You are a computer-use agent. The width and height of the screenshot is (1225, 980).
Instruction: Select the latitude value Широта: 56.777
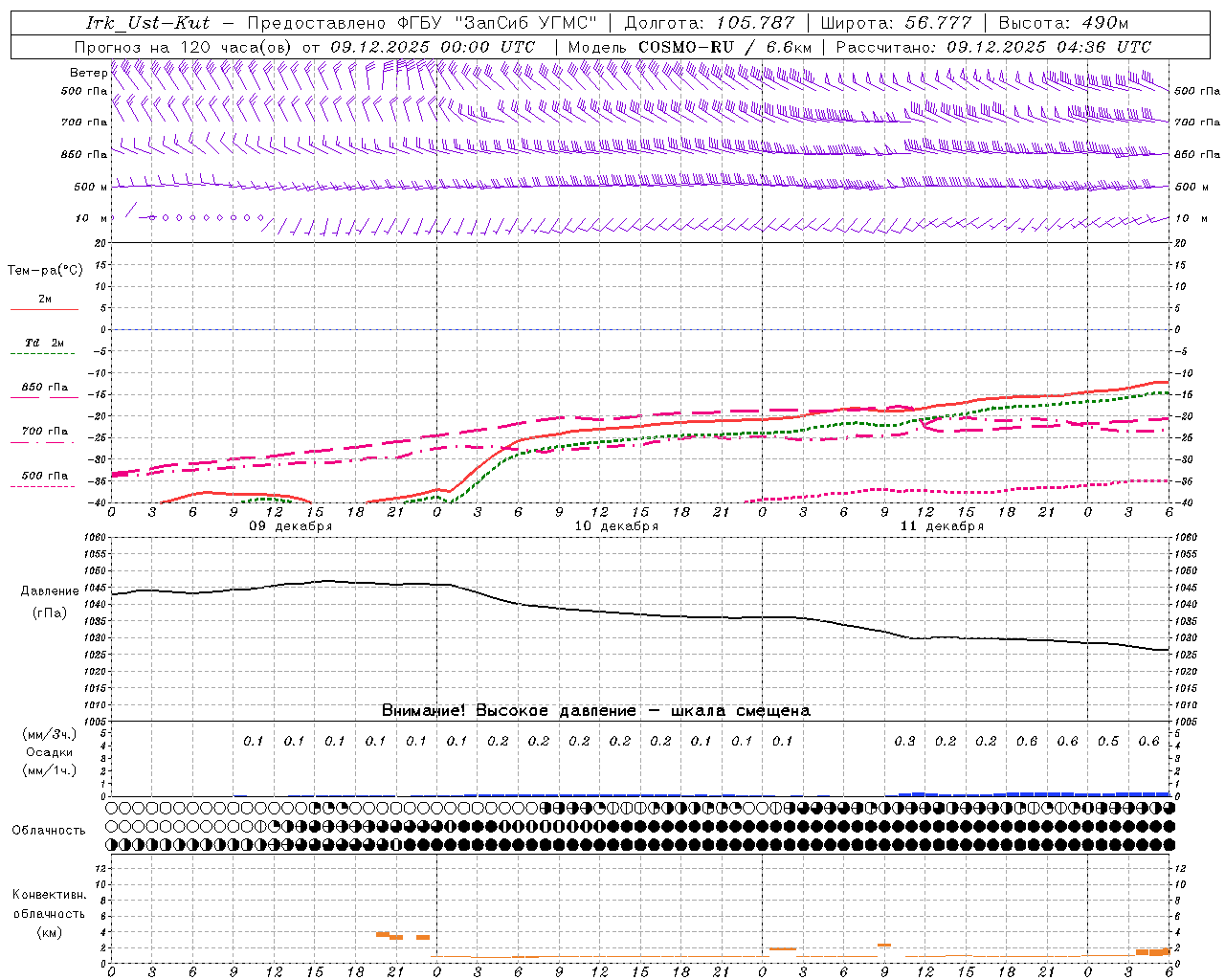click(896, 23)
